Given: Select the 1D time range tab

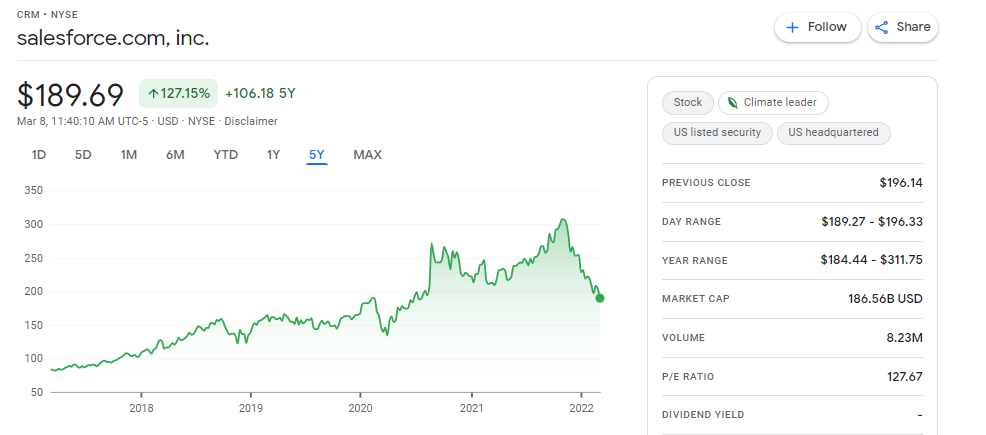Looking at the screenshot, I should [39, 155].
